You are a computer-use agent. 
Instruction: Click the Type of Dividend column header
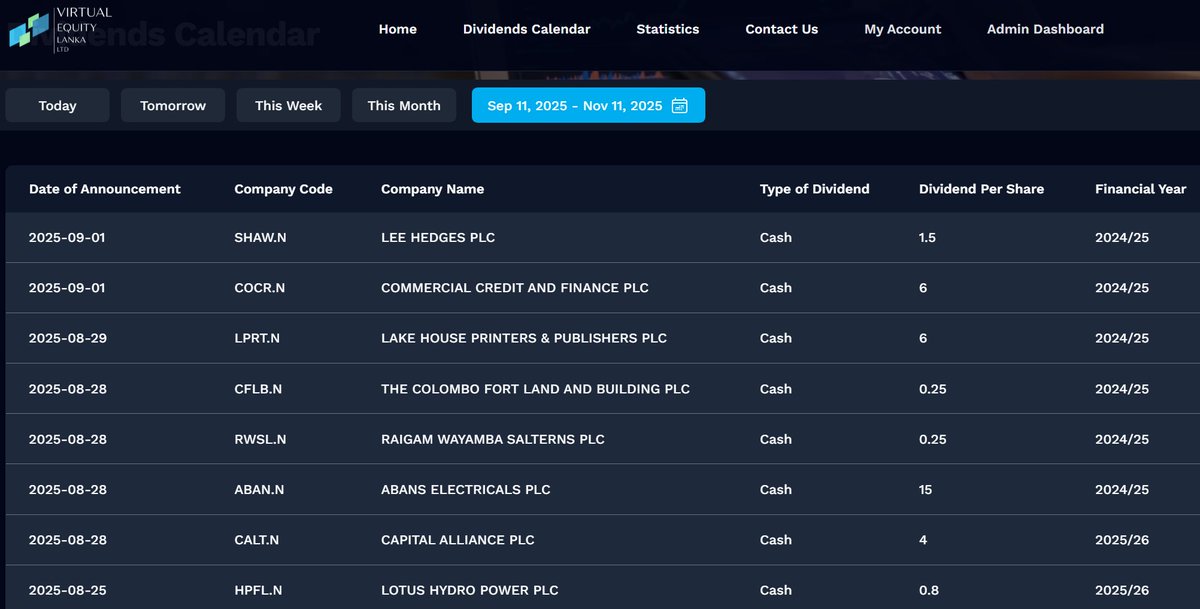click(x=815, y=189)
